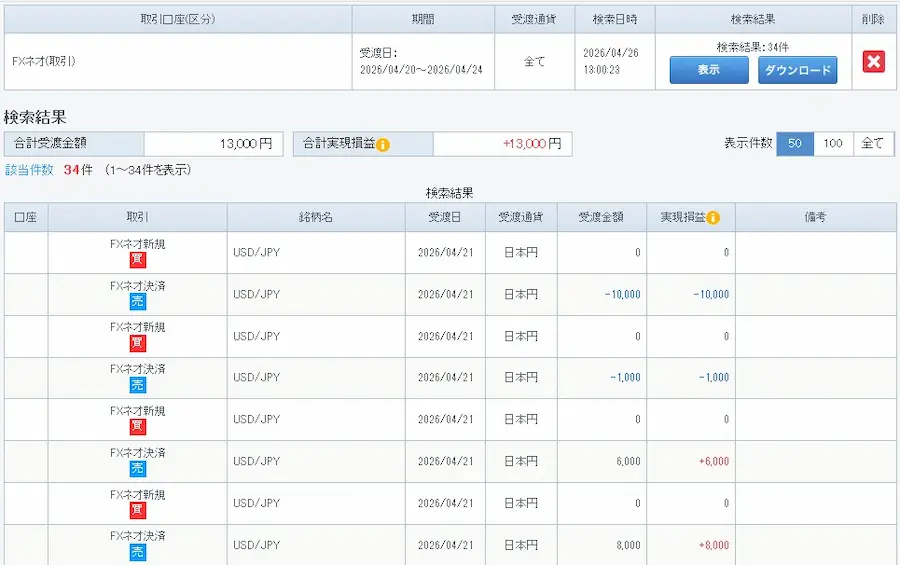Click the 受渡日 column header
This screenshot has height=565, width=900.
tap(445, 217)
